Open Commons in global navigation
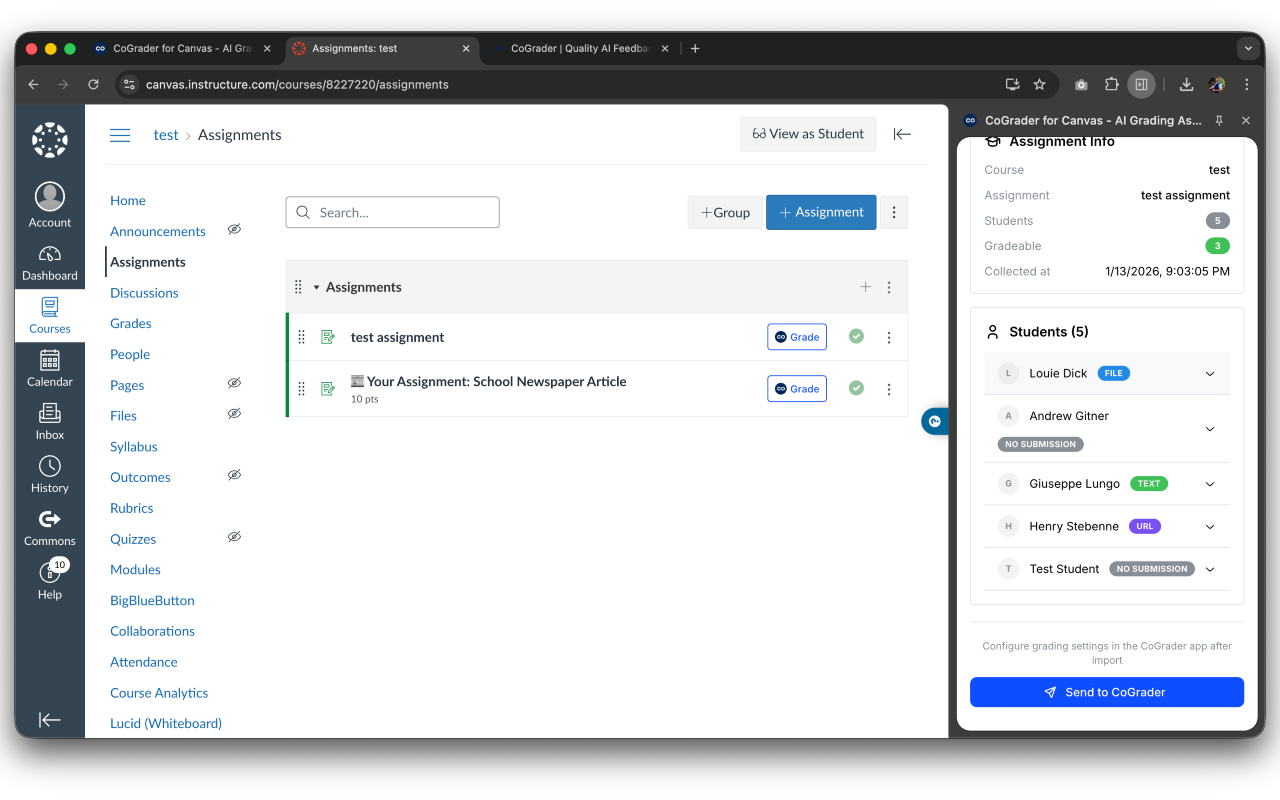Viewport: 1280px width, 800px height. coord(50,527)
